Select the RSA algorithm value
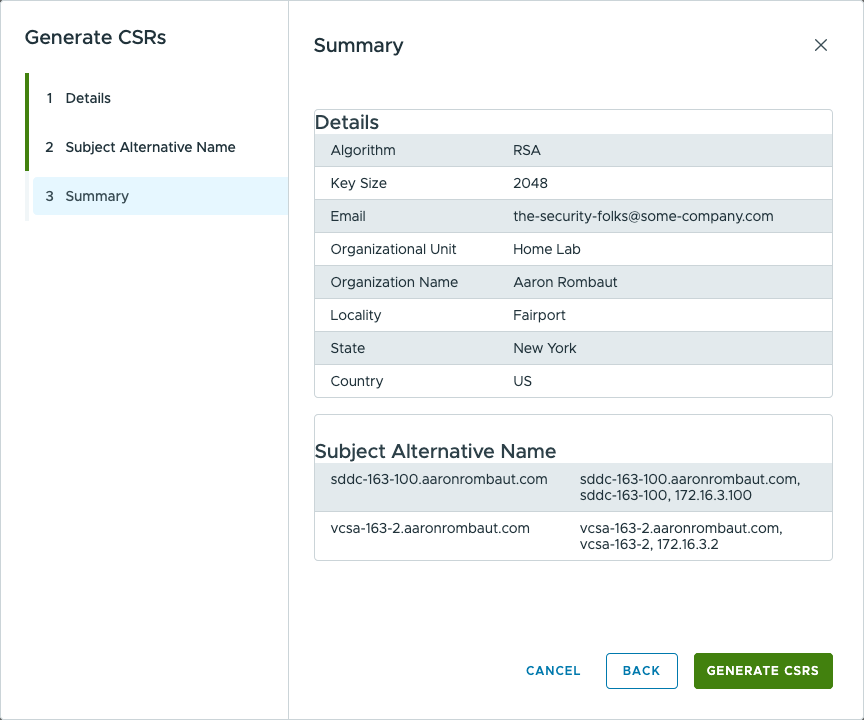 [527, 150]
